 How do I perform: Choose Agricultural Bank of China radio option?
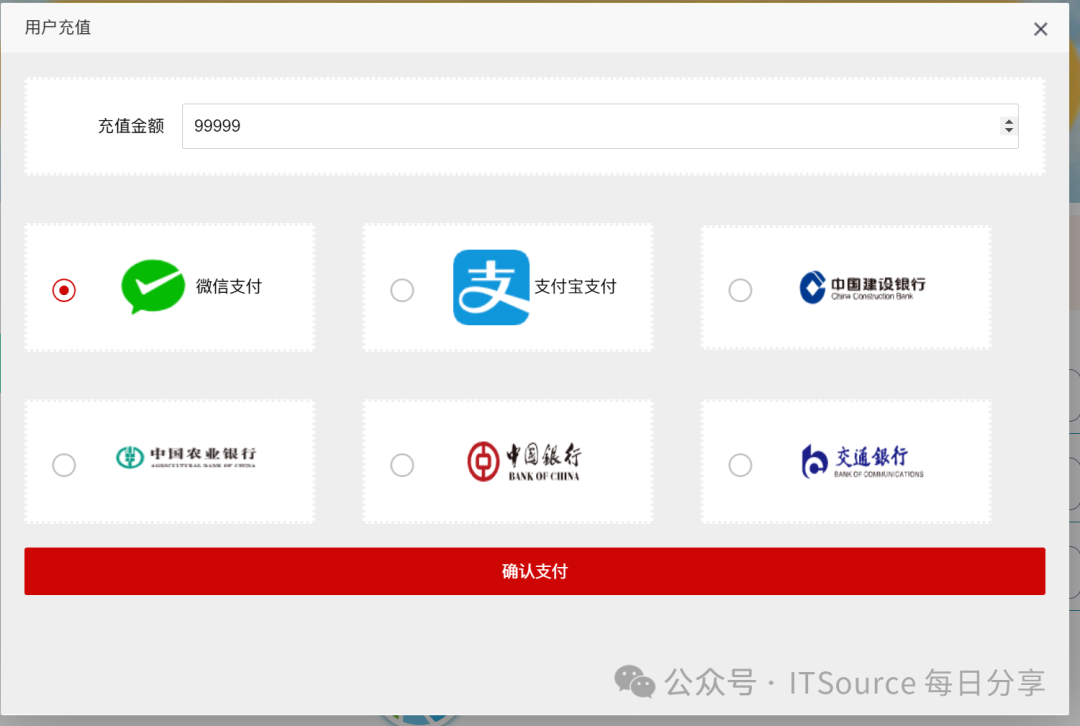[x=64, y=465]
